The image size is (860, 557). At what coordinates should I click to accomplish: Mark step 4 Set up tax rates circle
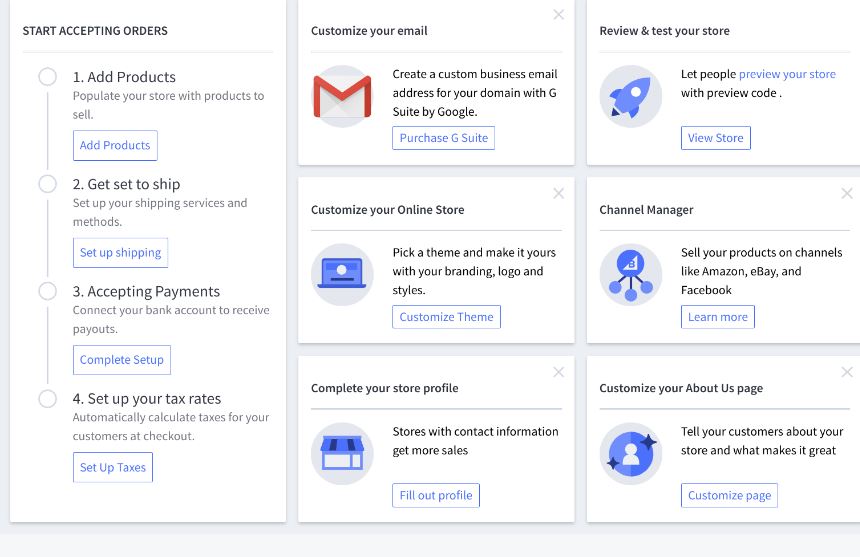(48, 399)
